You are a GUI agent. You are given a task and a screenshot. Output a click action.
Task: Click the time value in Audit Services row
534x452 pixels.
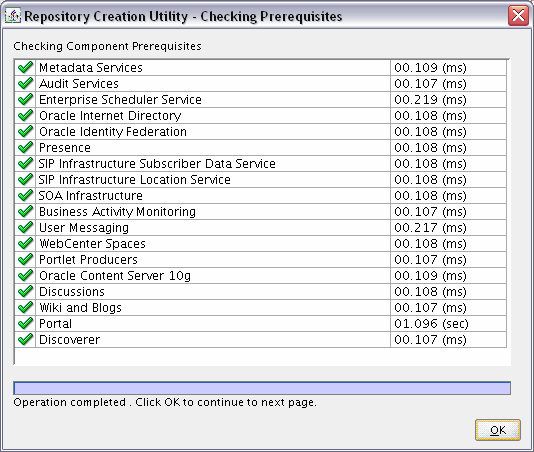click(x=430, y=83)
